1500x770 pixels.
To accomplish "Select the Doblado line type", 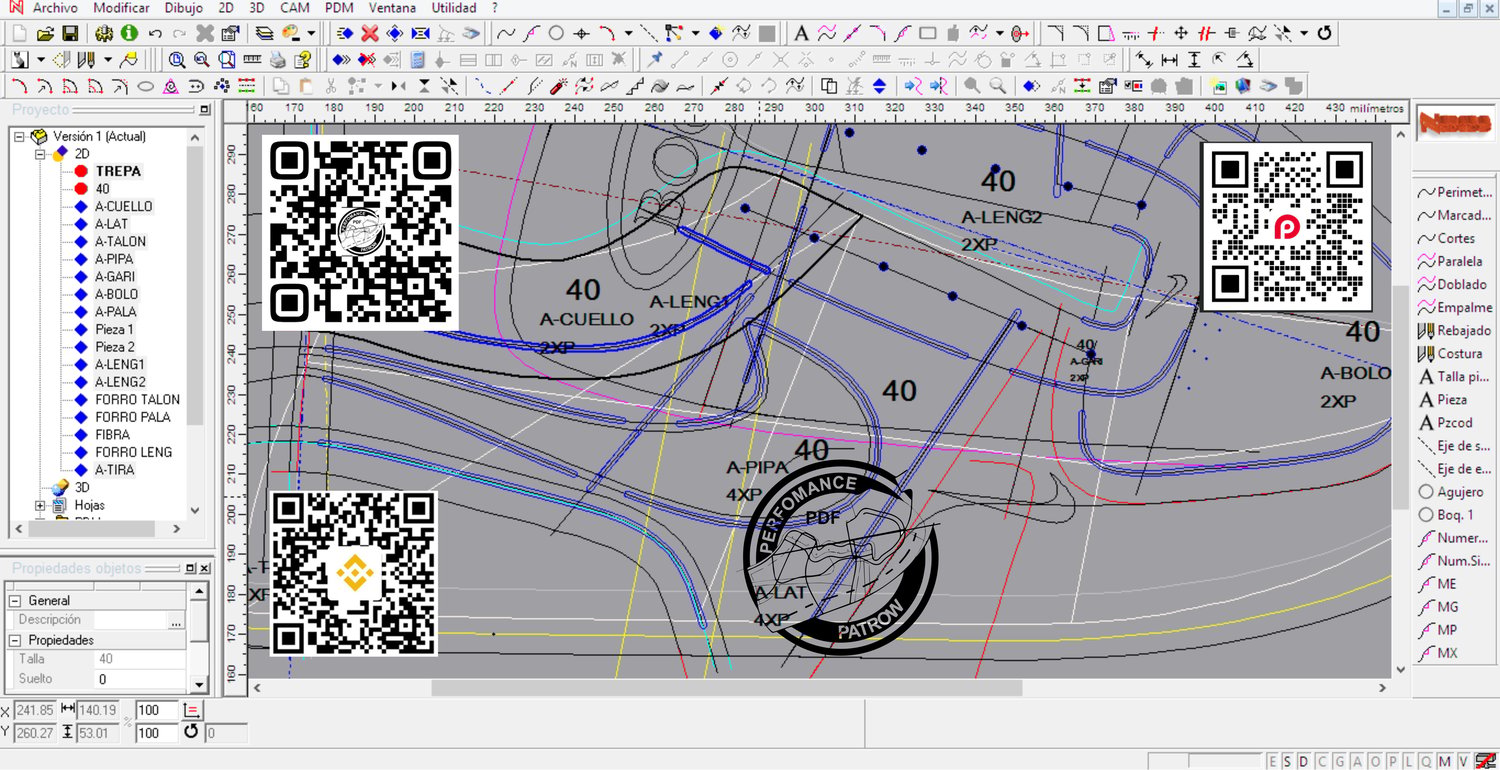I will click(1451, 284).
